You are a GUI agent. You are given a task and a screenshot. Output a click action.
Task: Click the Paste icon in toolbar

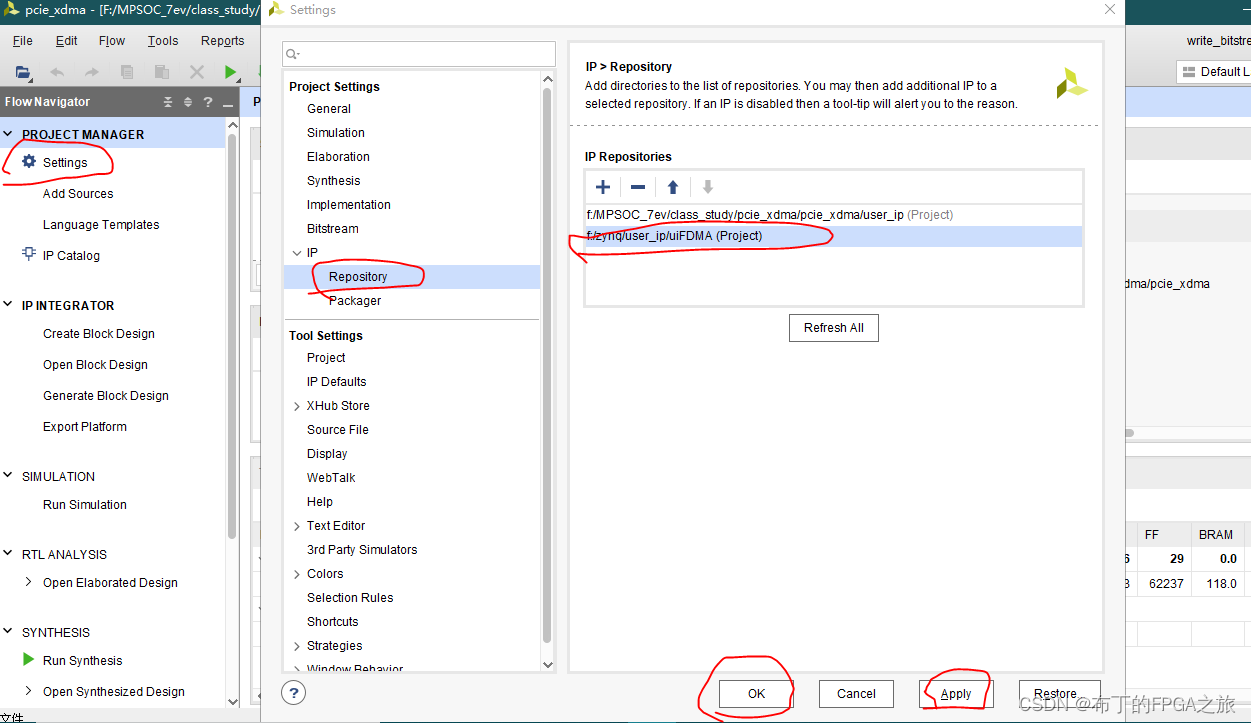coord(161,72)
